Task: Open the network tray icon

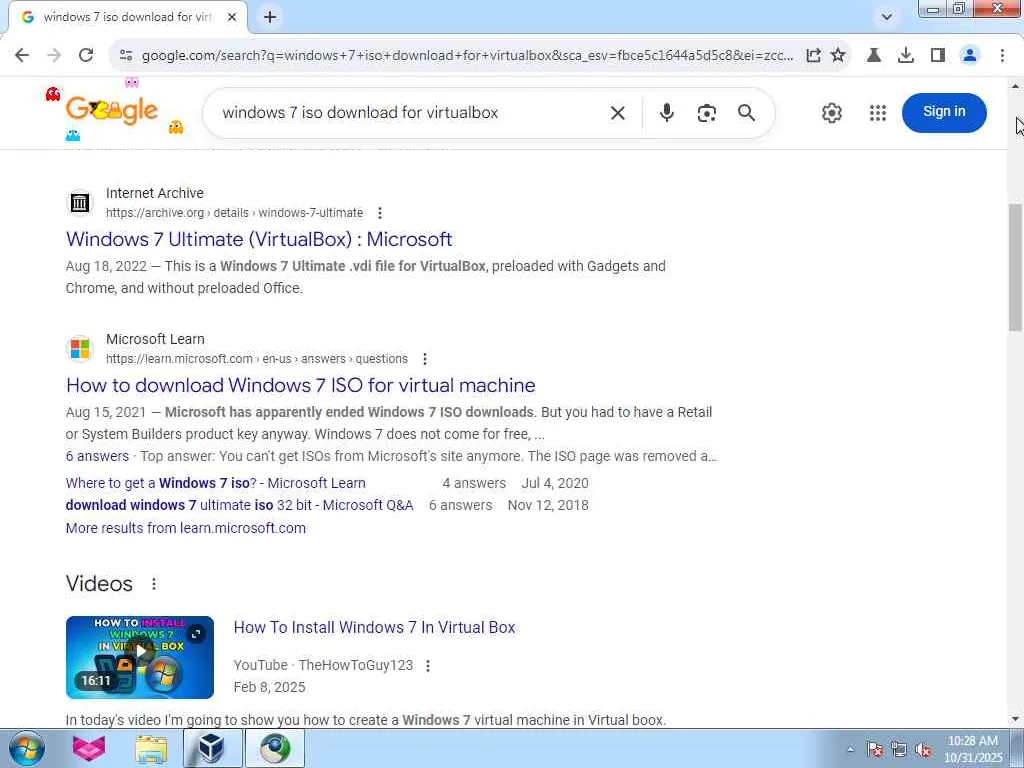Action: click(899, 750)
